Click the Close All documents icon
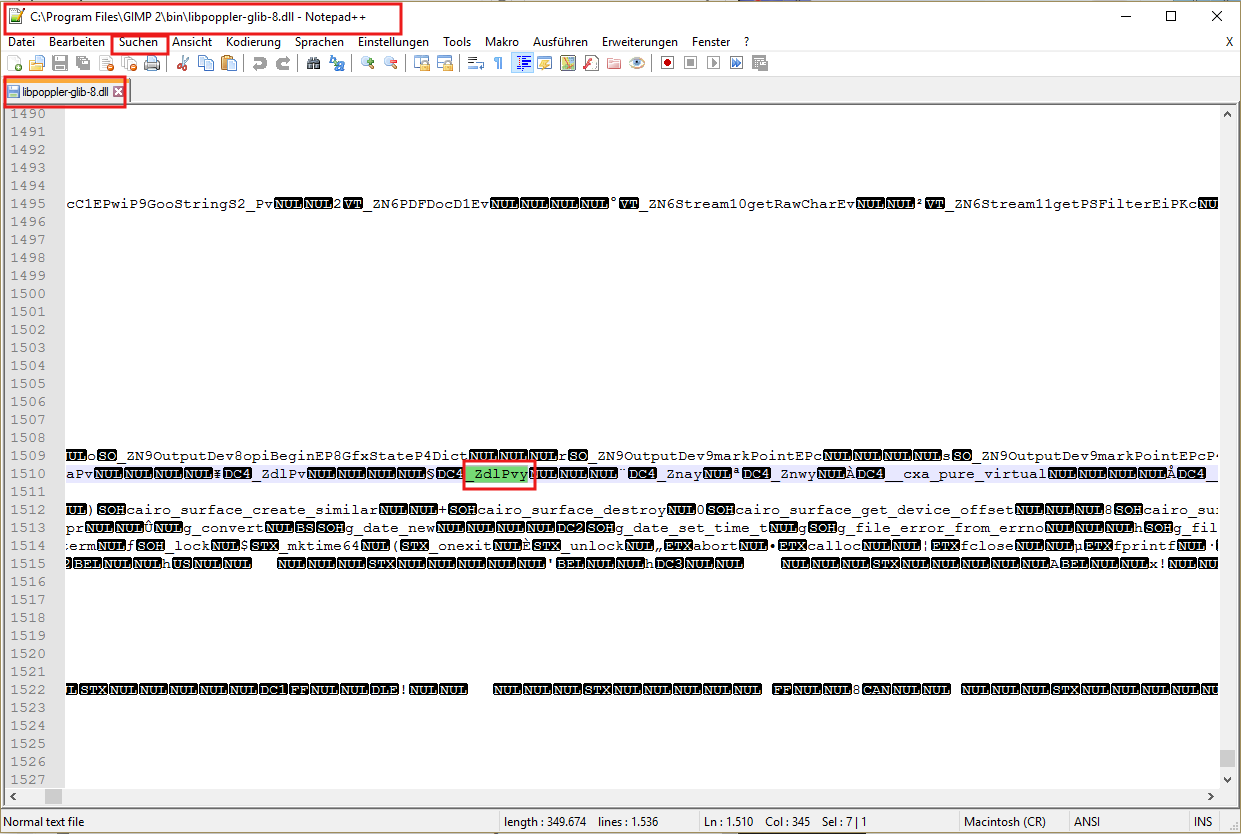Image resolution: width=1241 pixels, height=834 pixels. click(x=129, y=63)
